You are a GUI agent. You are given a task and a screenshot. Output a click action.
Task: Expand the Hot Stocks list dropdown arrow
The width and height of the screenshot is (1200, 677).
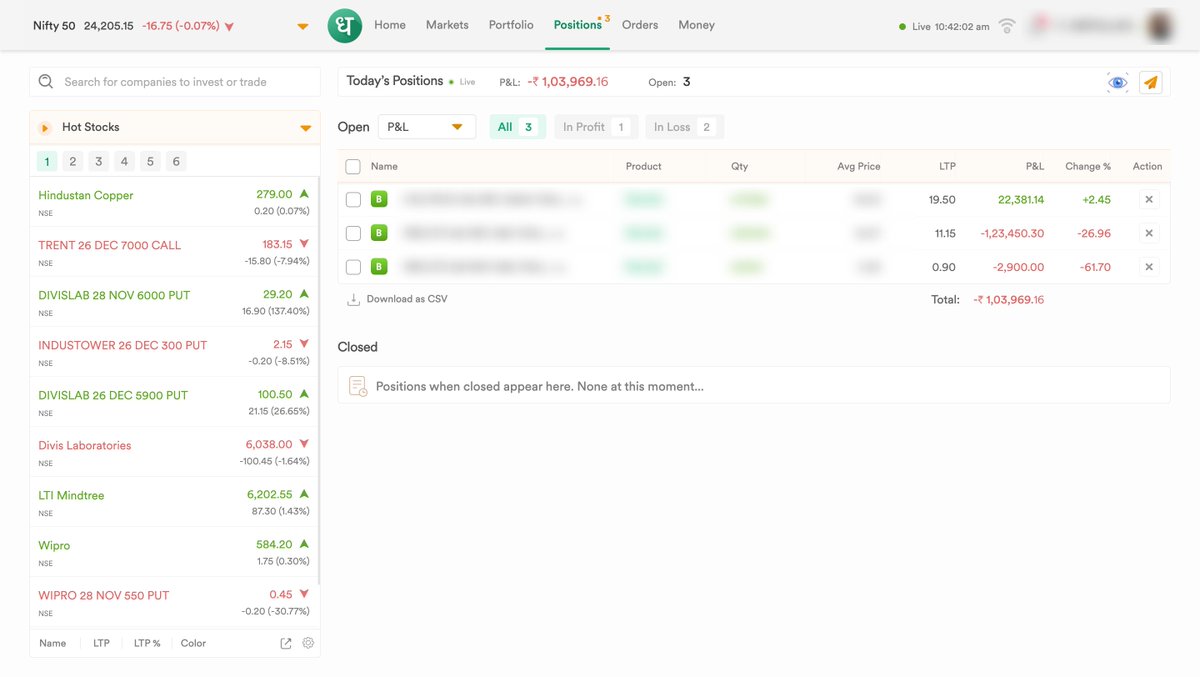[x=306, y=128]
